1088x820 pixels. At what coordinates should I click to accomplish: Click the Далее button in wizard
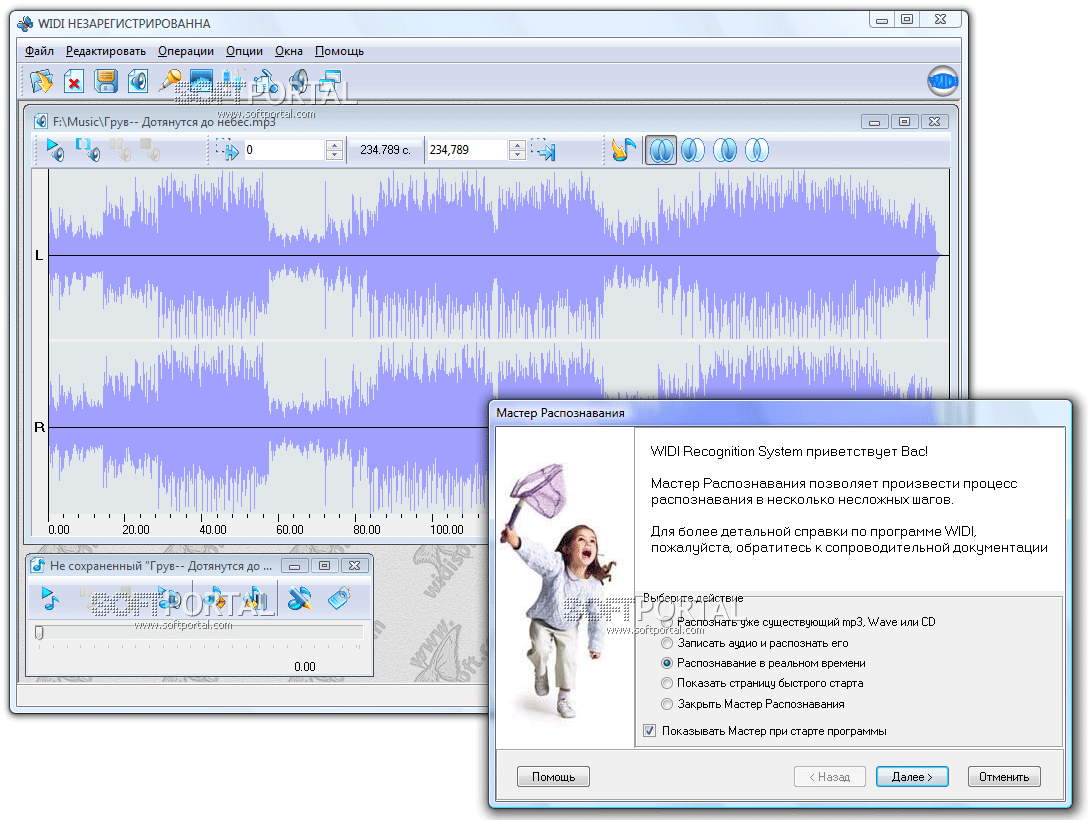912,777
